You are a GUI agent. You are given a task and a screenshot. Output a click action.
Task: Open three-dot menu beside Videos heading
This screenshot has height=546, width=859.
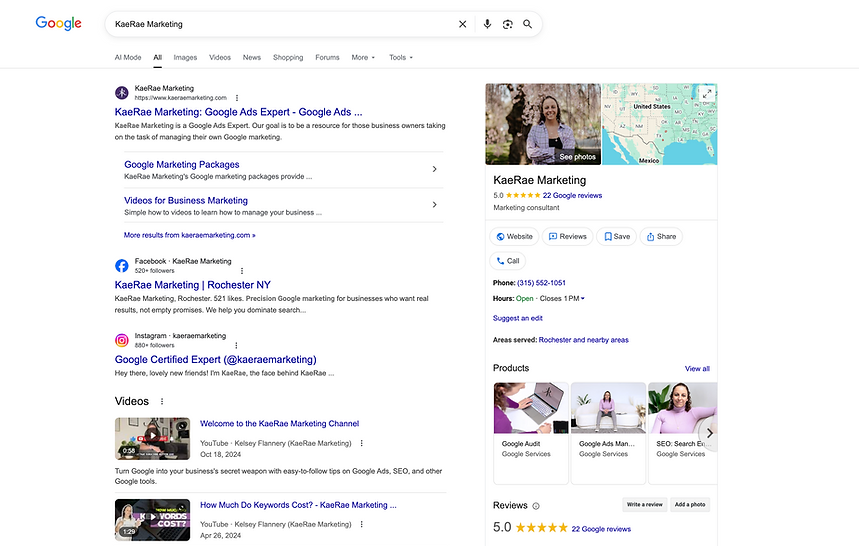162,401
